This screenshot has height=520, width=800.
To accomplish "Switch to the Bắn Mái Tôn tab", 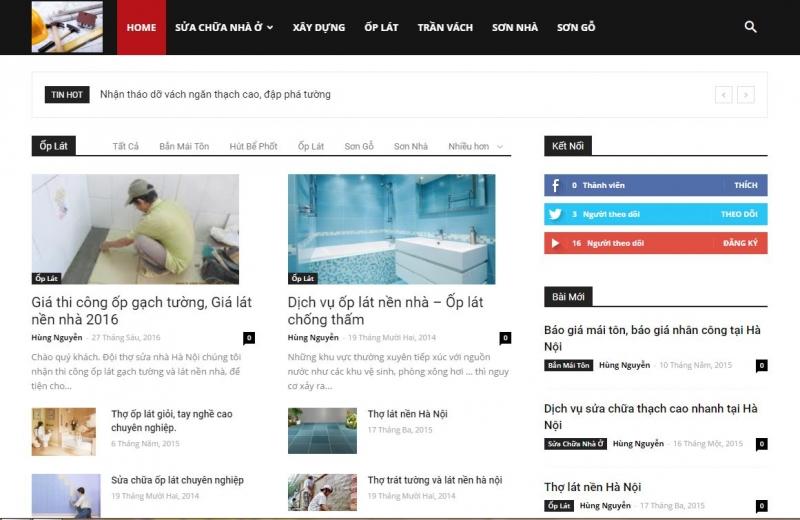I will coord(184,146).
